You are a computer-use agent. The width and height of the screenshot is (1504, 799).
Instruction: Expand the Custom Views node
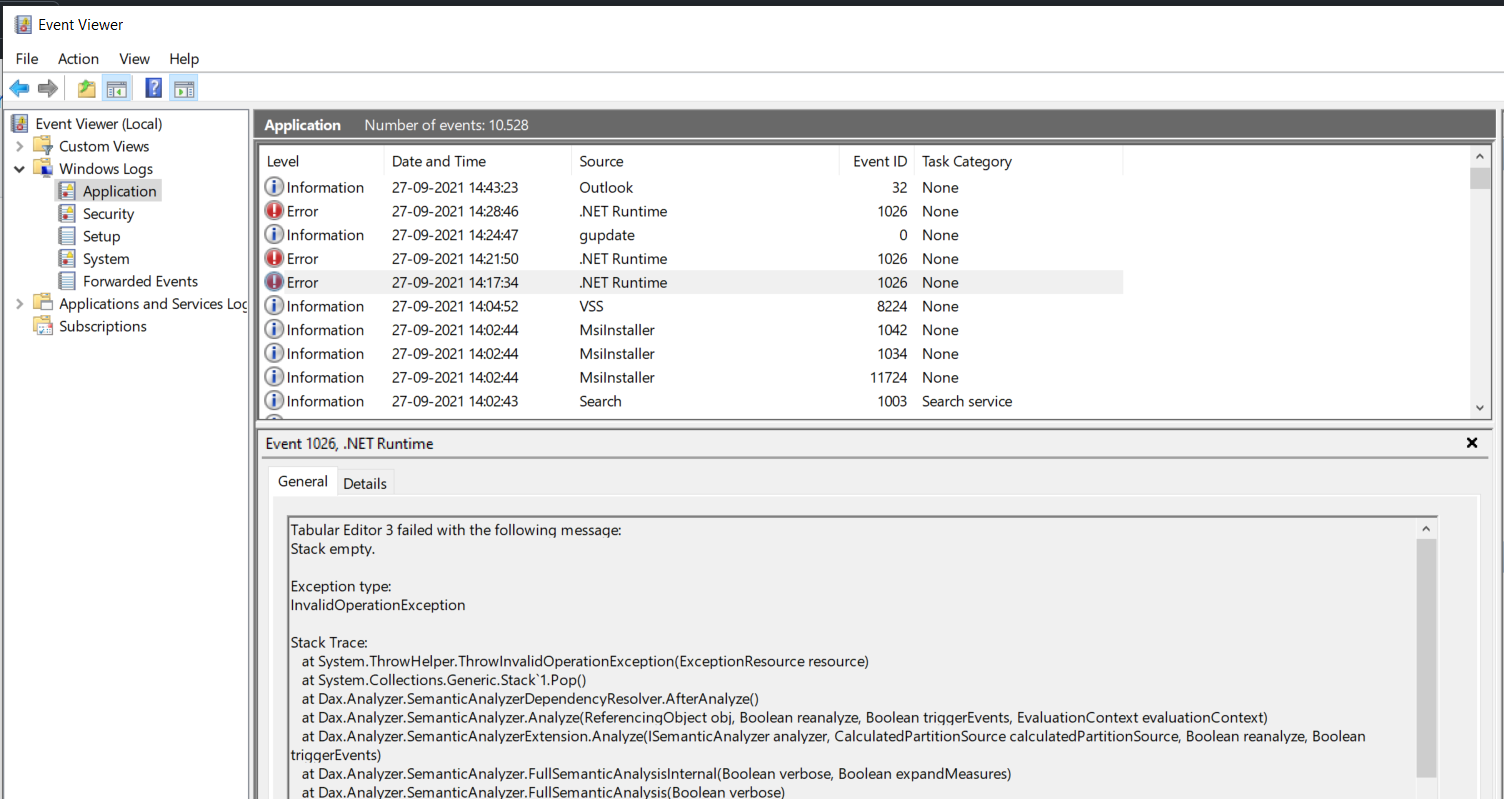click(20, 146)
